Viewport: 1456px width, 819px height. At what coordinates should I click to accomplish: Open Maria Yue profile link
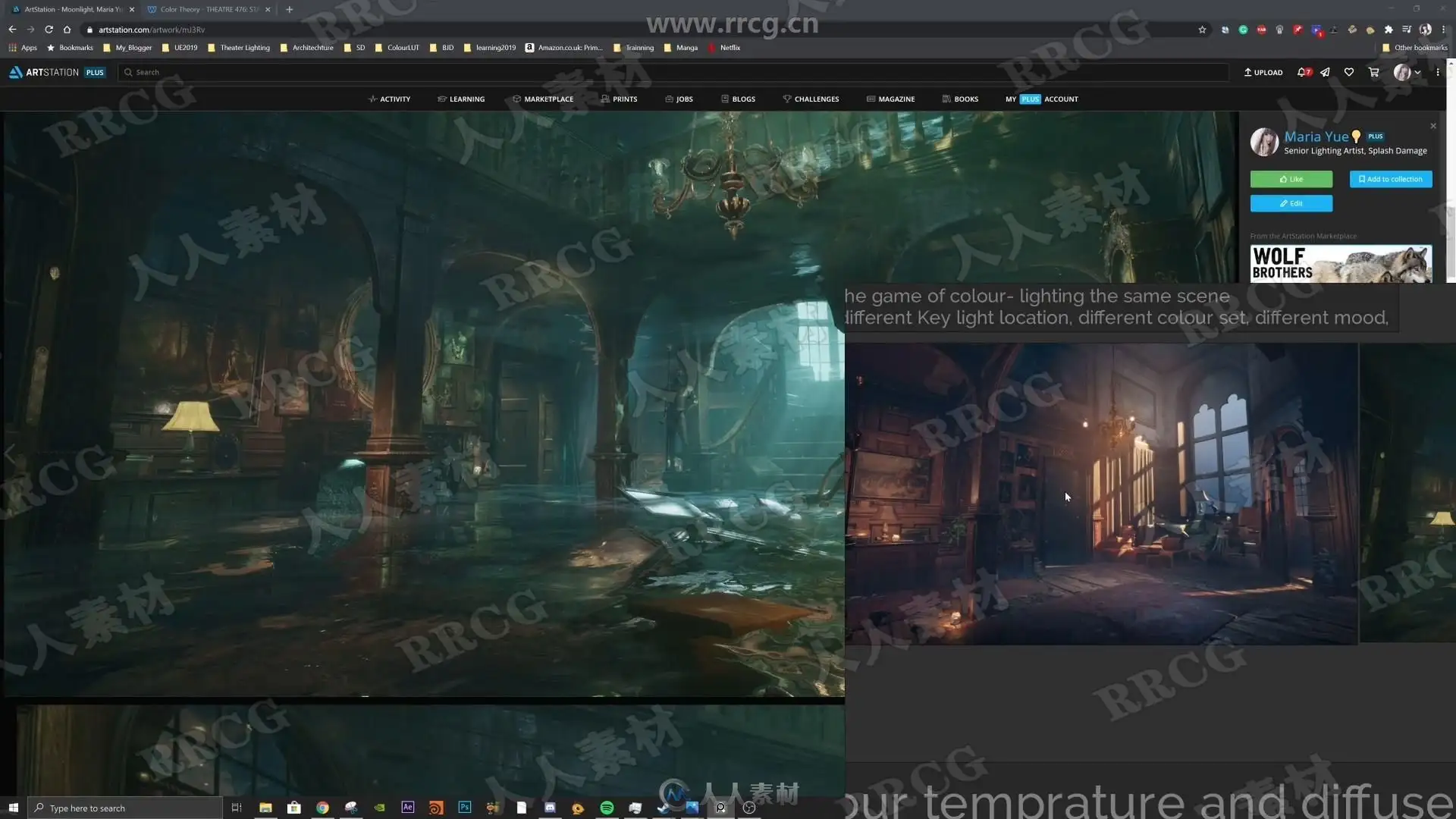coord(1316,136)
